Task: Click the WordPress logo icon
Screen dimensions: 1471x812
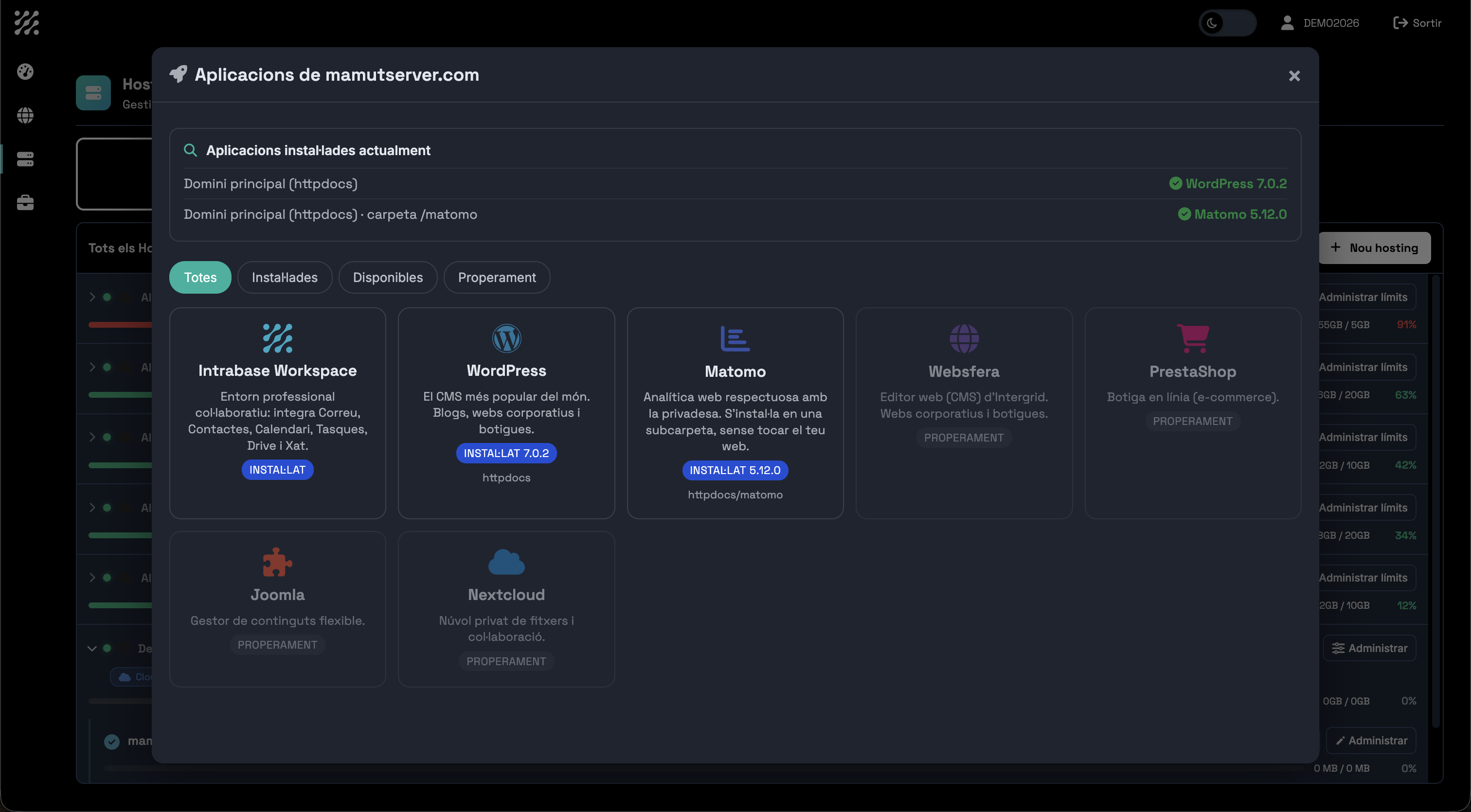Action: tap(506, 338)
